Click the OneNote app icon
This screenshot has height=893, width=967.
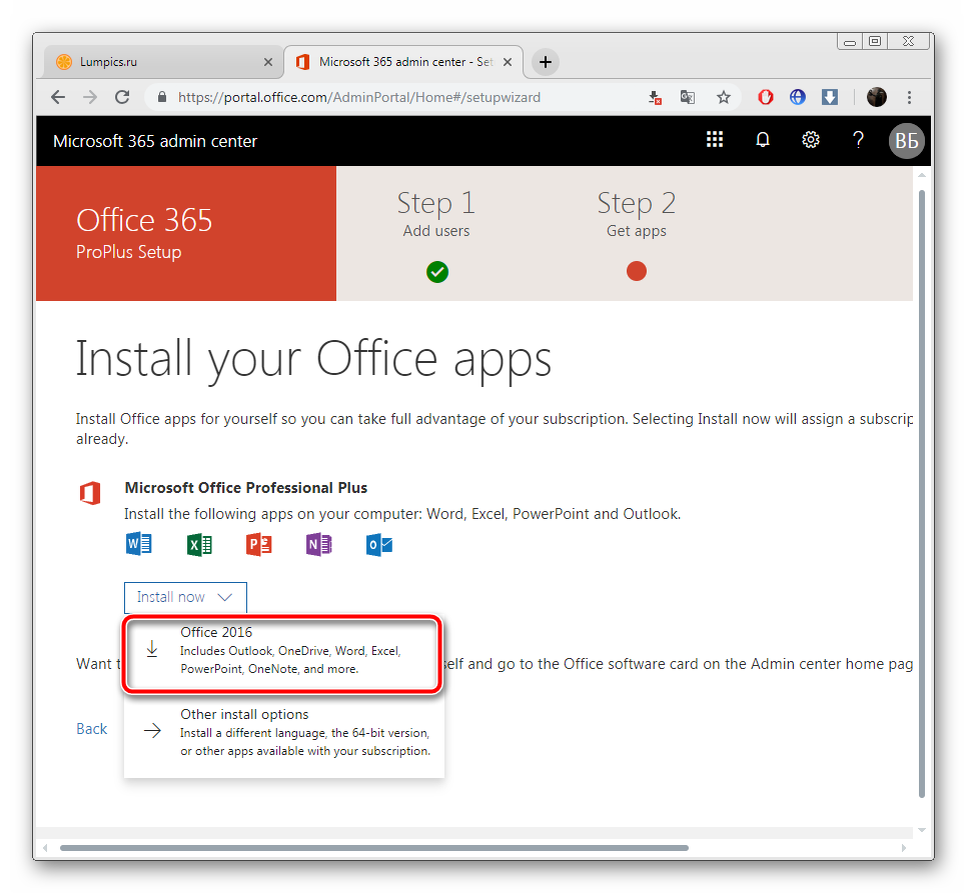[x=319, y=545]
